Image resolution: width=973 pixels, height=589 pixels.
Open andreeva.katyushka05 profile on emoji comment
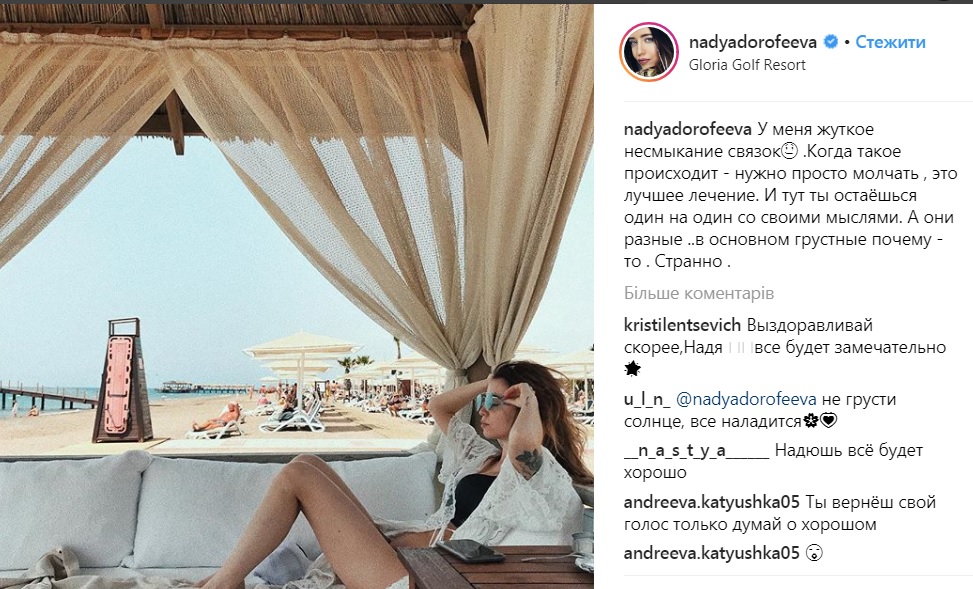pyautogui.click(x=712, y=553)
